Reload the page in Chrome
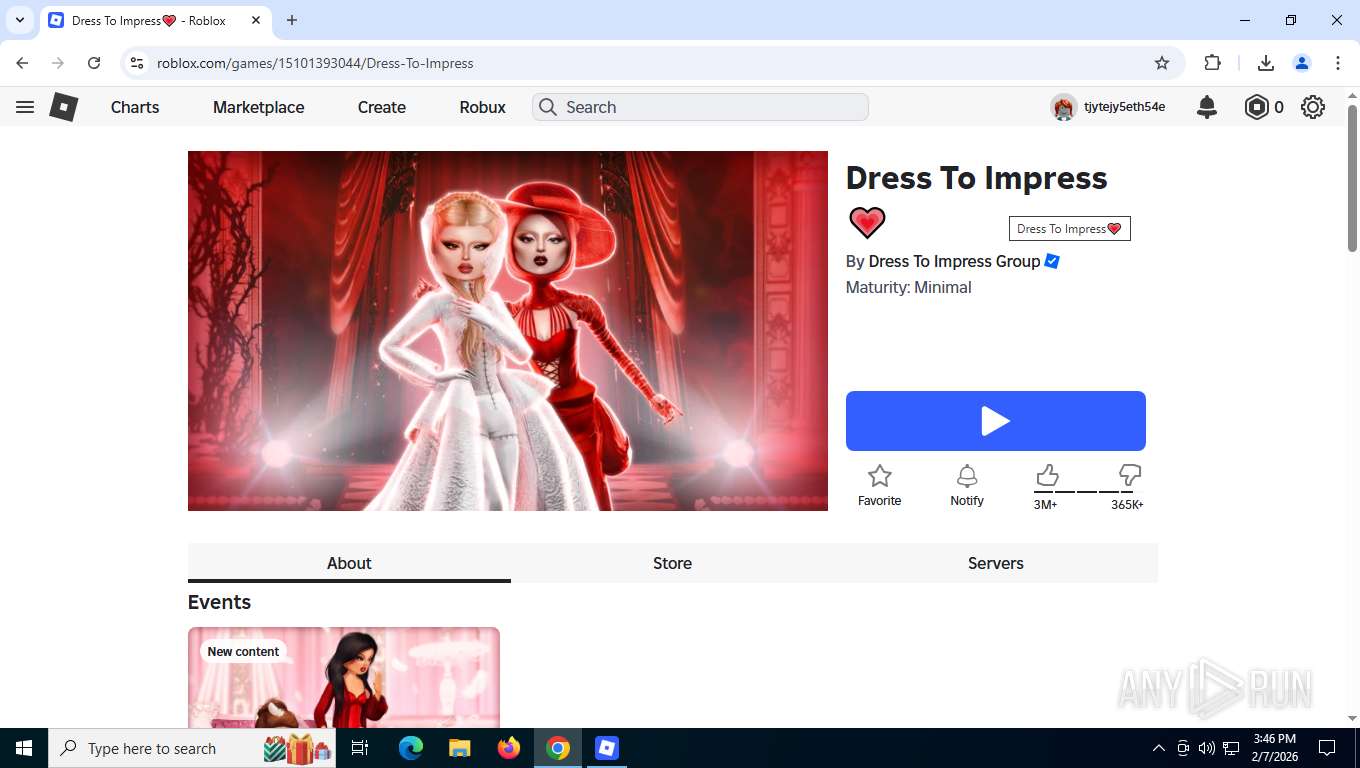1360x768 pixels. 94,63
